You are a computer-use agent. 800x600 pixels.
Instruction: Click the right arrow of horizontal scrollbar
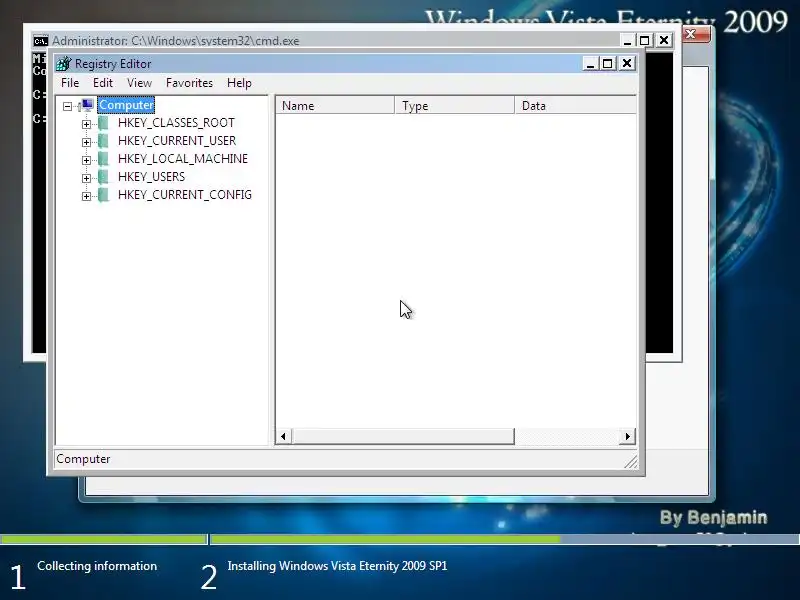pos(628,436)
